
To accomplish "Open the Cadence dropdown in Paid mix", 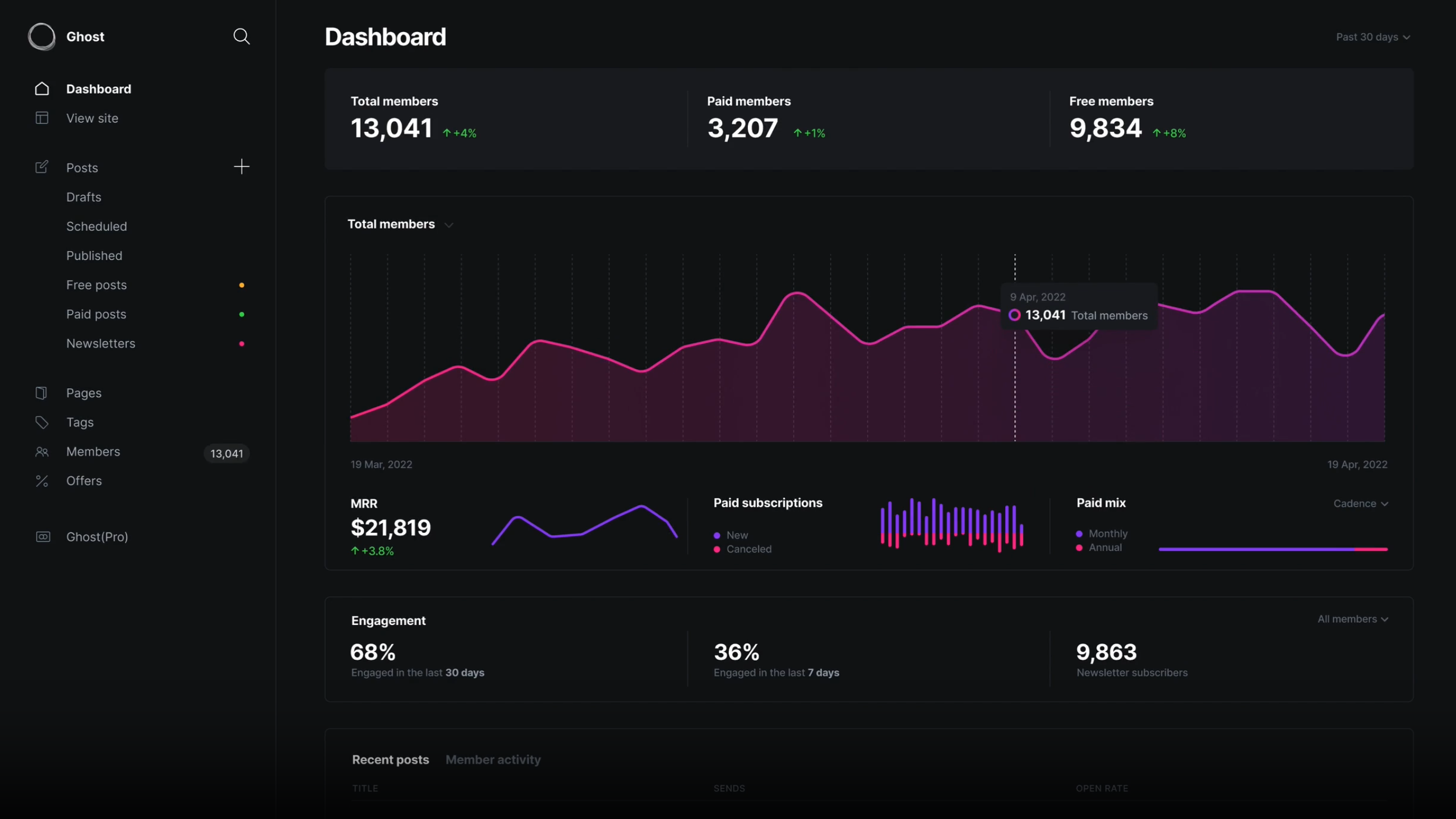I will [x=1361, y=503].
